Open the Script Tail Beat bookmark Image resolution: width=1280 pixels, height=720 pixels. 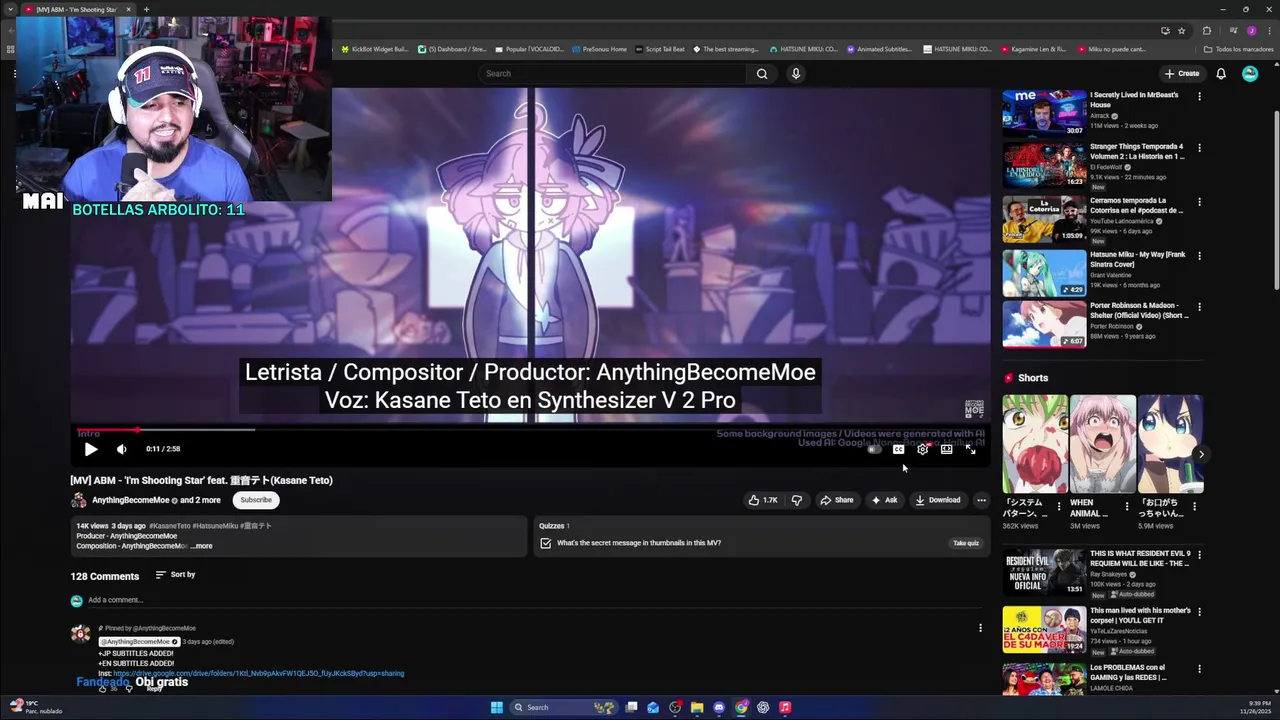pos(661,49)
